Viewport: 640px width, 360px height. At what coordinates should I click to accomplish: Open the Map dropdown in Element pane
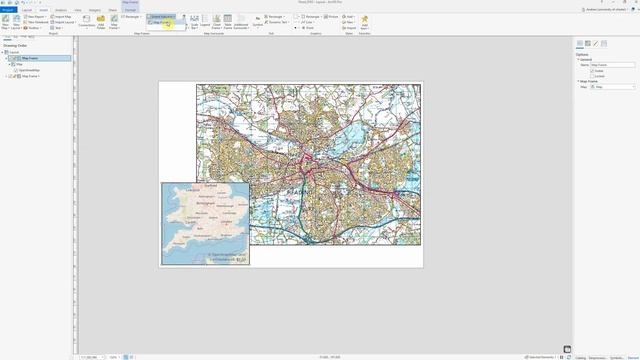pos(613,87)
